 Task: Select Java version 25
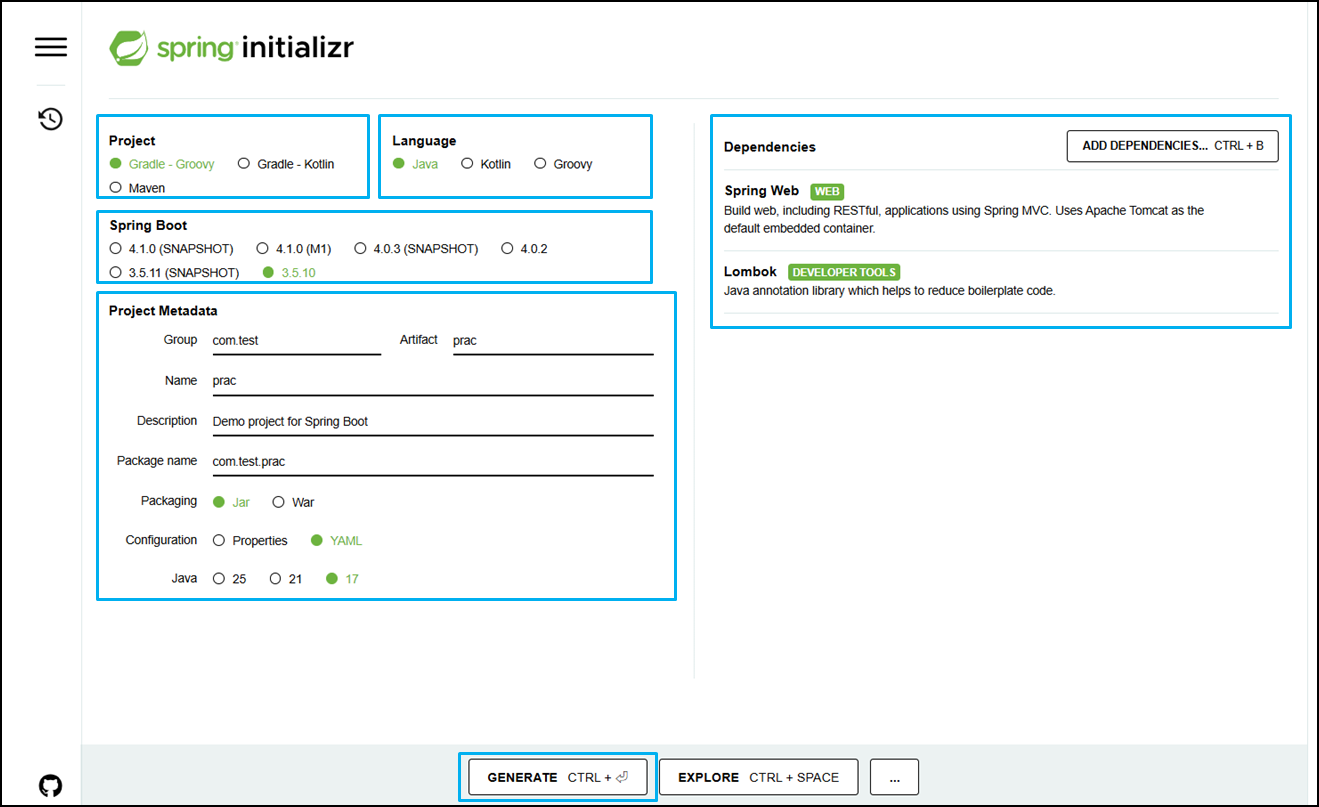230,579
